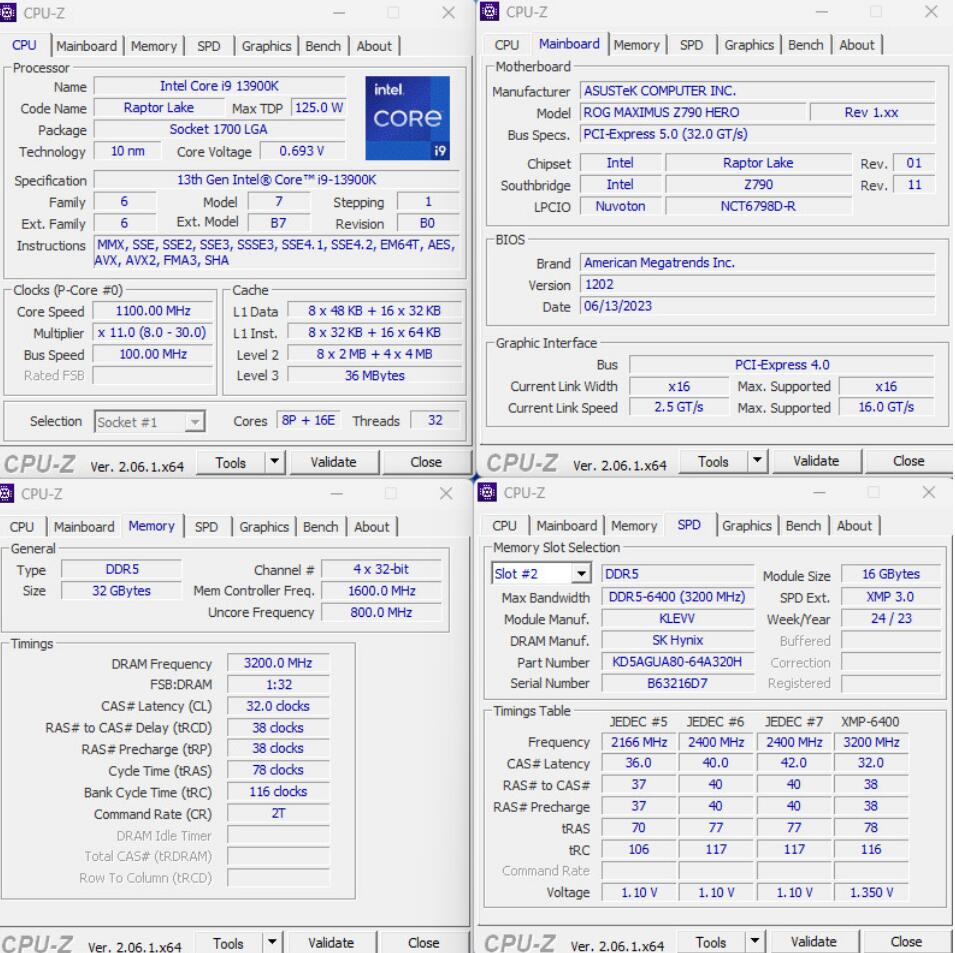Select the Memory tab in the SPD window

point(634,526)
